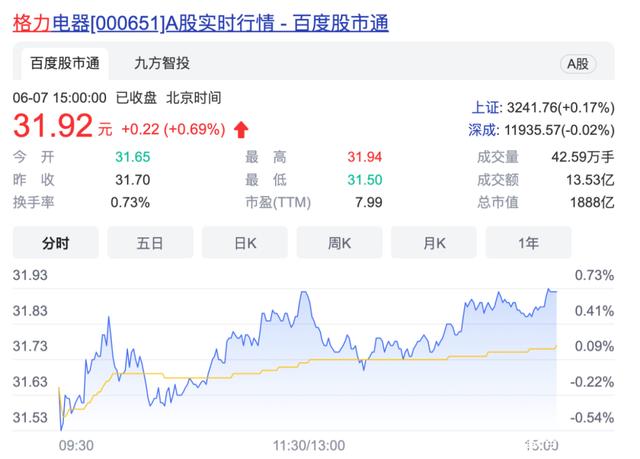Select the 日K chart tab
Image resolution: width=640 pixels, height=459 pixels.
tap(245, 243)
